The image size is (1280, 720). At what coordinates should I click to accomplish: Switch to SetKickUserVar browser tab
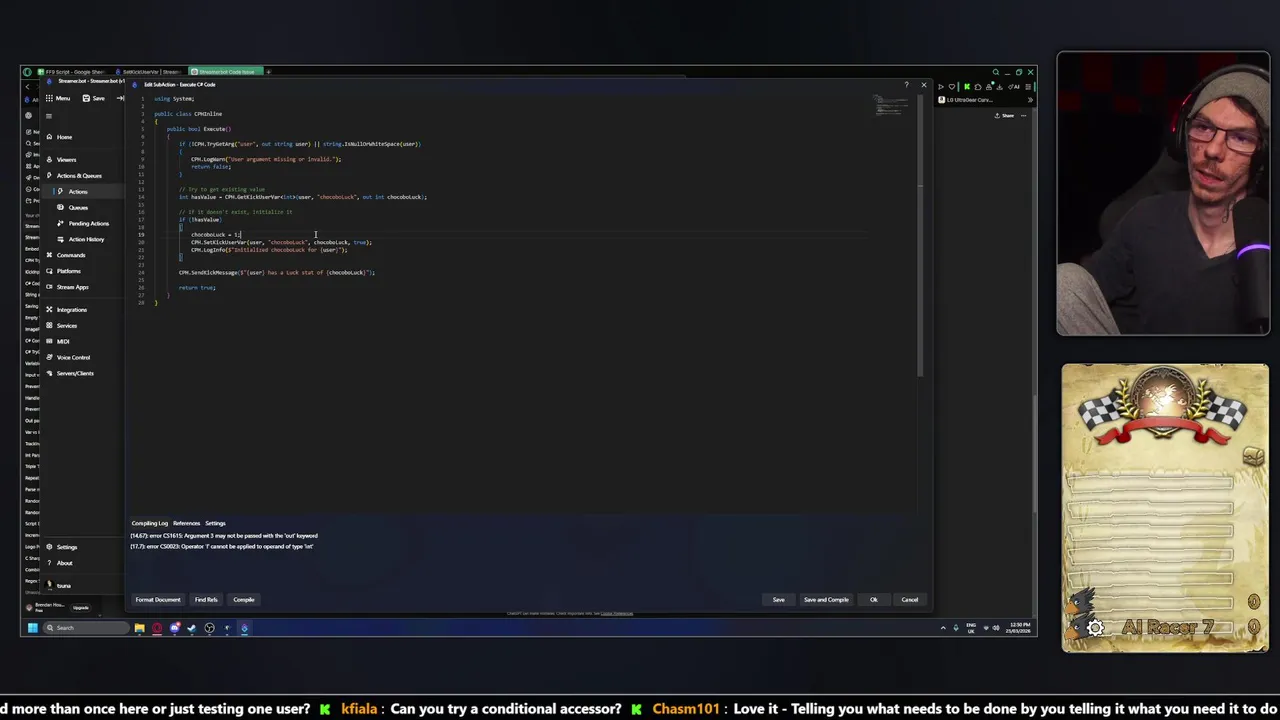point(148,72)
